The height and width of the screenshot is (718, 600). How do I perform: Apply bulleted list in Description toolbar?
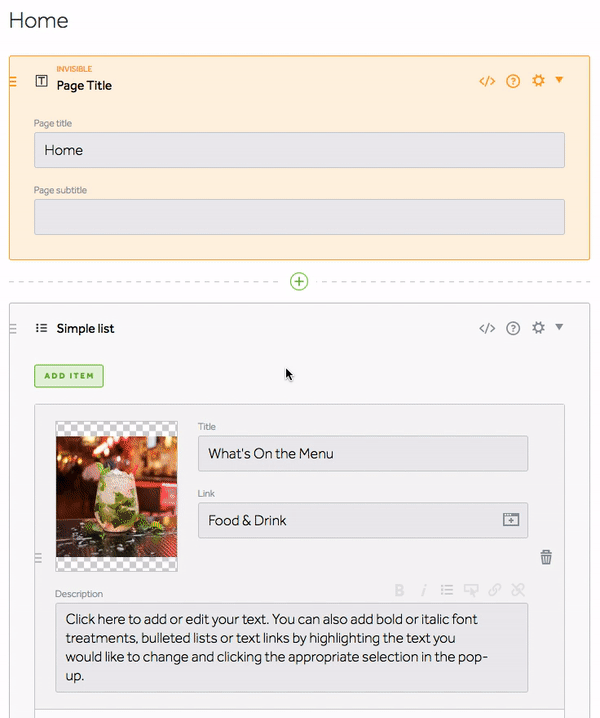[x=447, y=590]
